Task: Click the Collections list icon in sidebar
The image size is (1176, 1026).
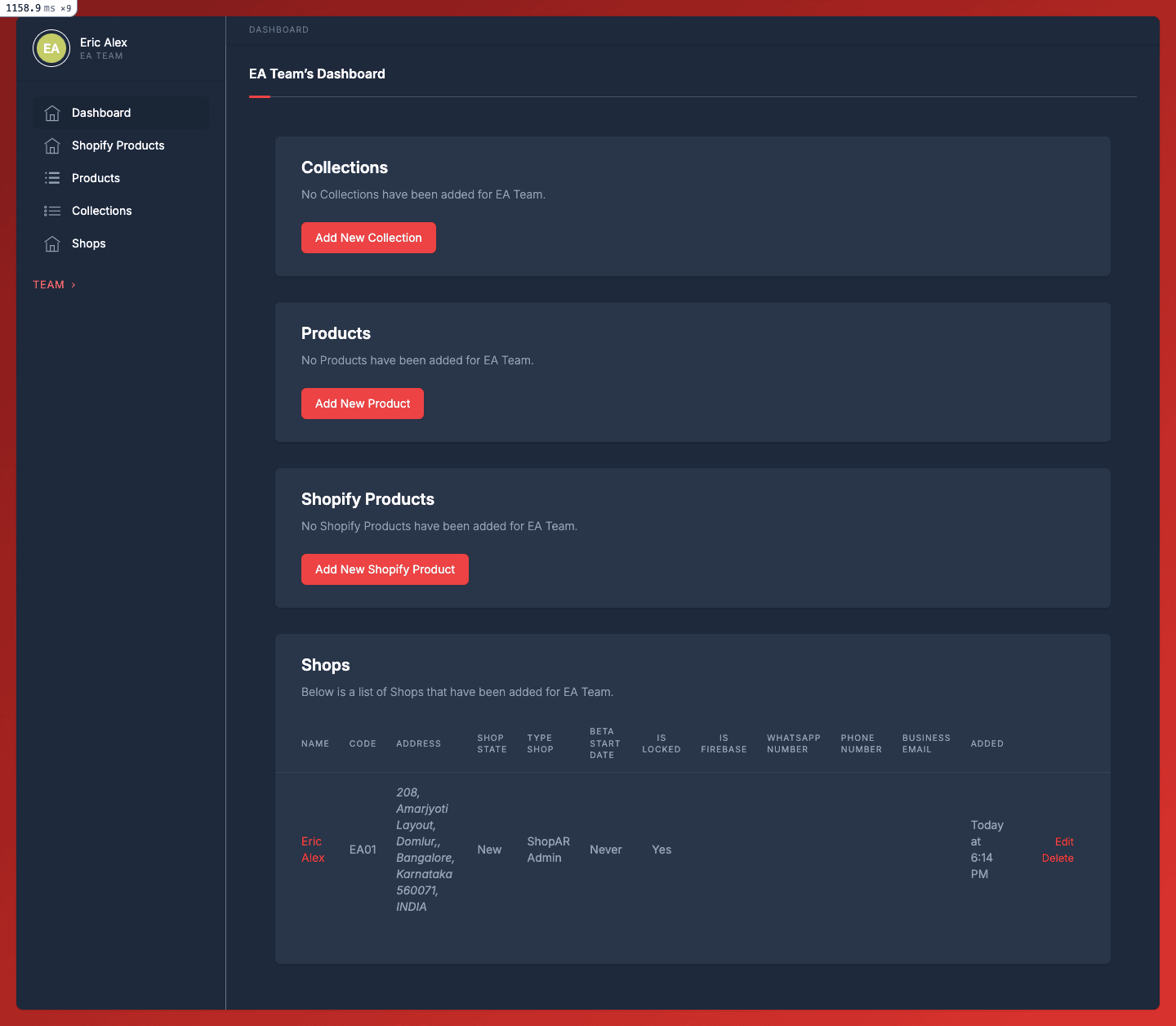Action: pos(52,211)
